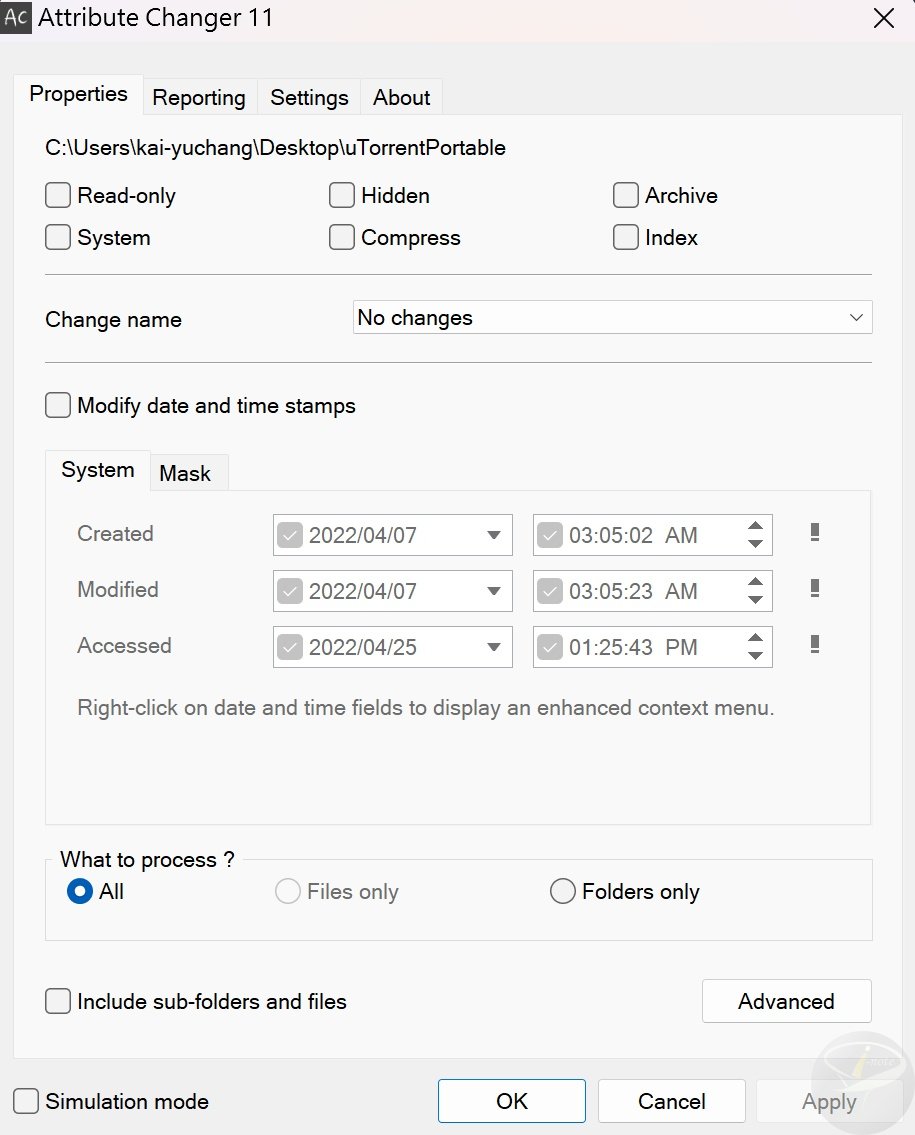Click the exclamation icon beside Modified date
This screenshot has height=1135, width=915.
[x=814, y=590]
